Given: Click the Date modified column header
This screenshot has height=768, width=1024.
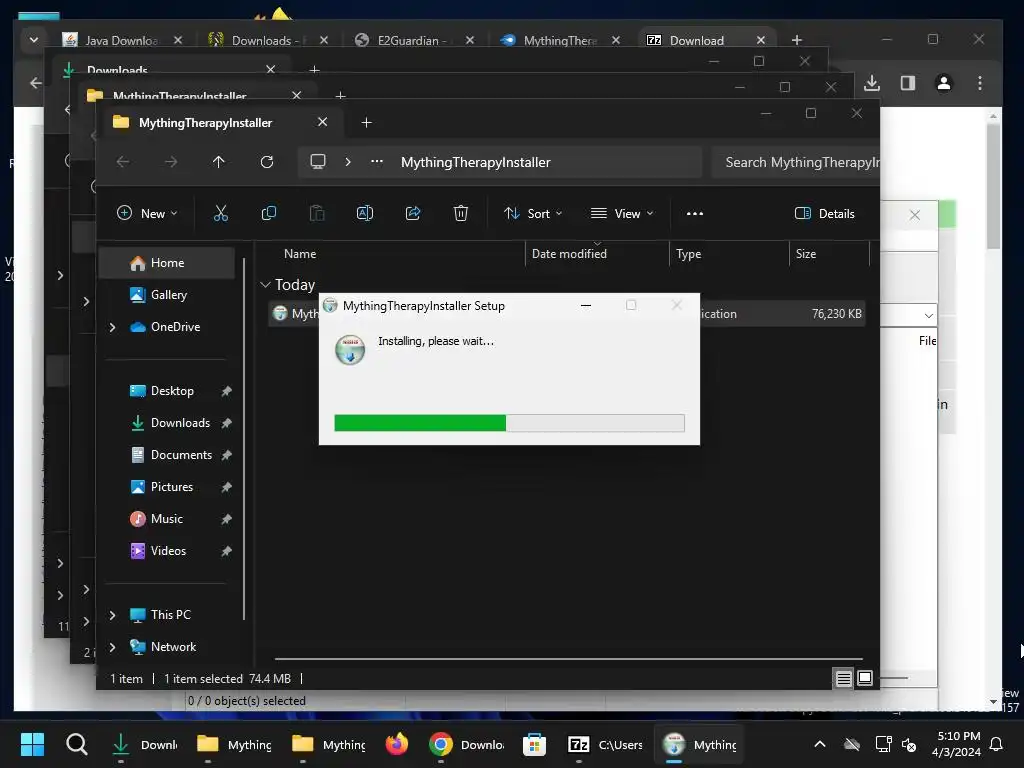Looking at the screenshot, I should tap(597, 254).
